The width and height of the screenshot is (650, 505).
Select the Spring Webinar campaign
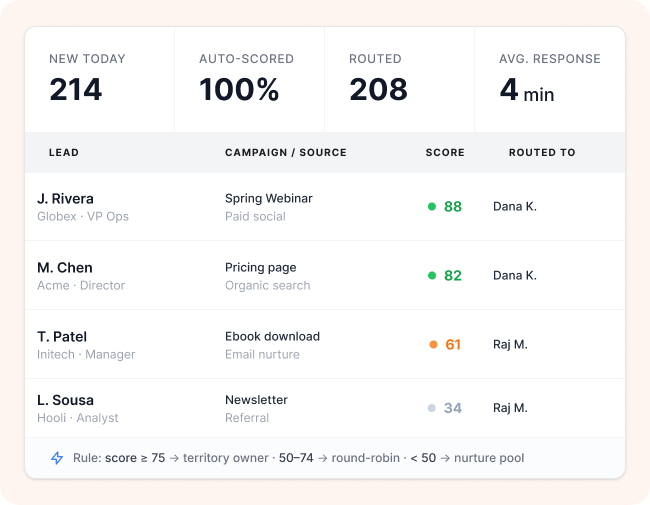pyautogui.click(x=269, y=199)
